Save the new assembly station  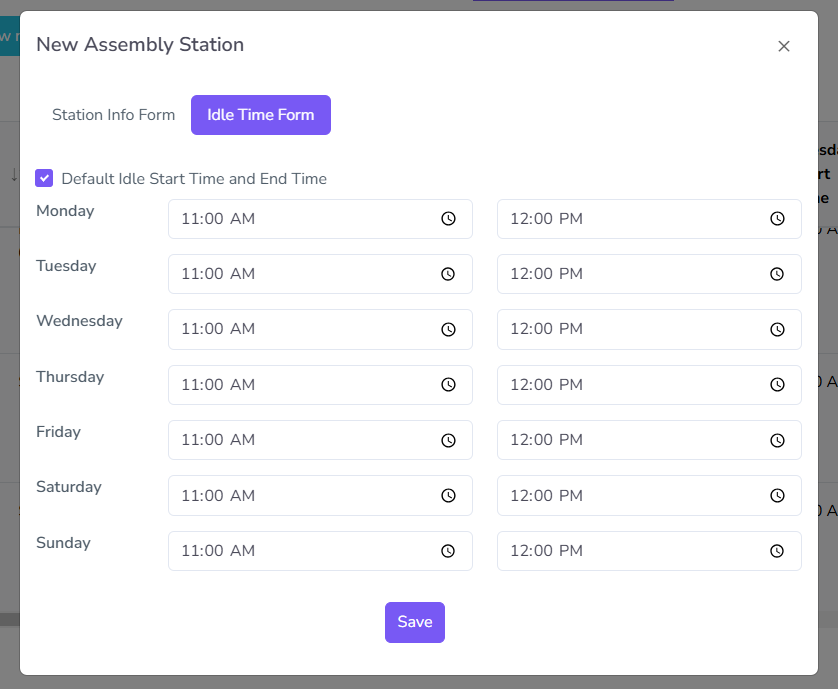tap(414, 622)
